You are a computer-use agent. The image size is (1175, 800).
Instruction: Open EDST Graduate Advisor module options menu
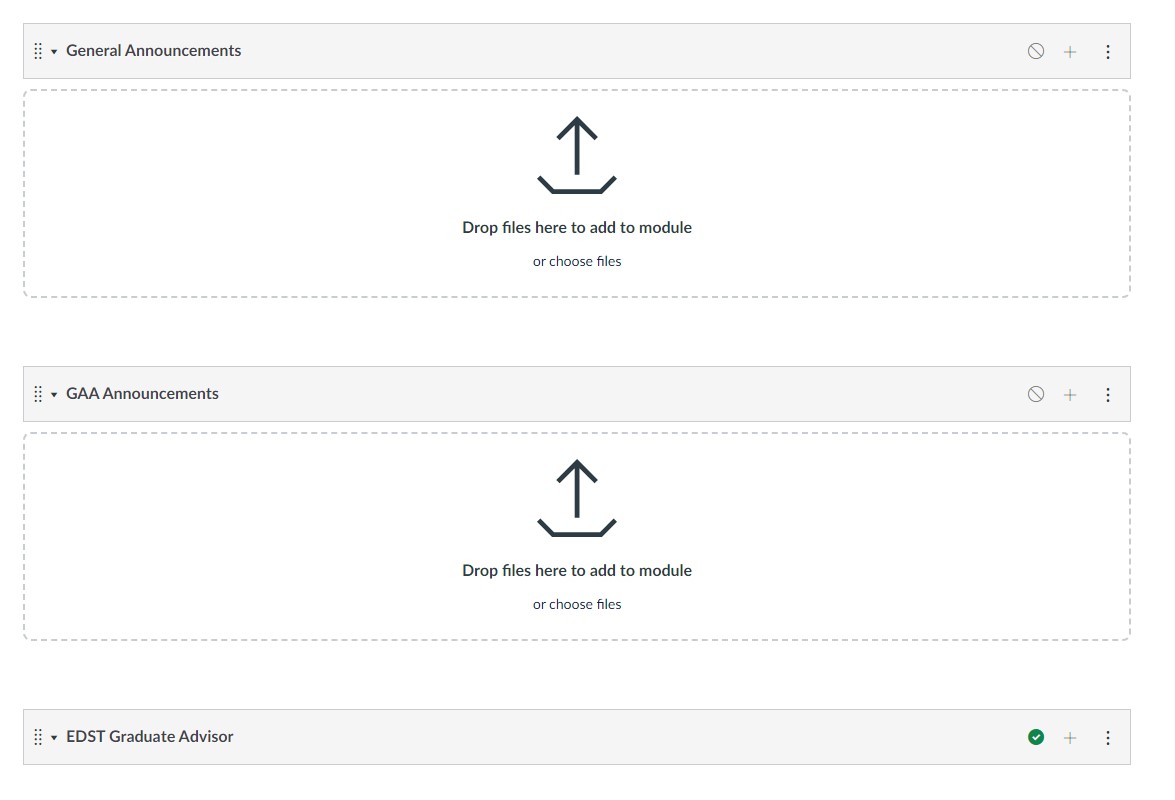[x=1108, y=737]
